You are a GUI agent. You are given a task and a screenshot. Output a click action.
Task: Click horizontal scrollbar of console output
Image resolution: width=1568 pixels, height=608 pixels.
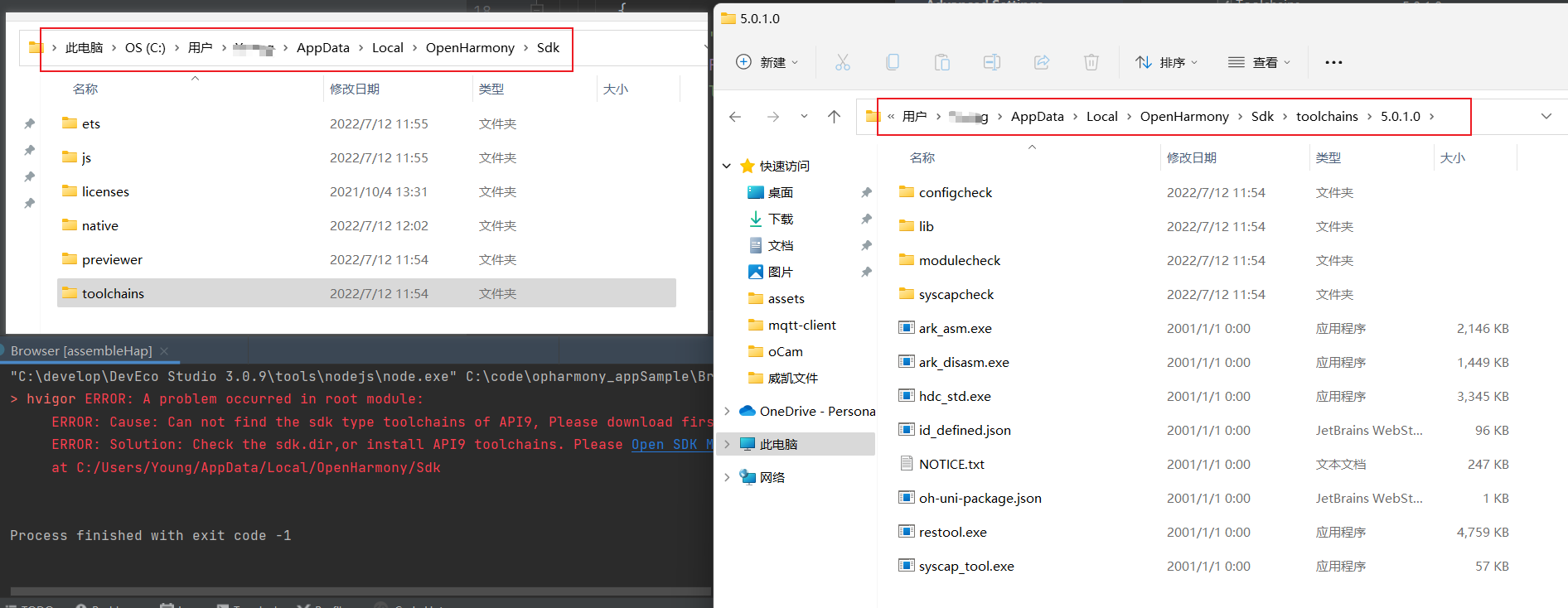pos(360,591)
